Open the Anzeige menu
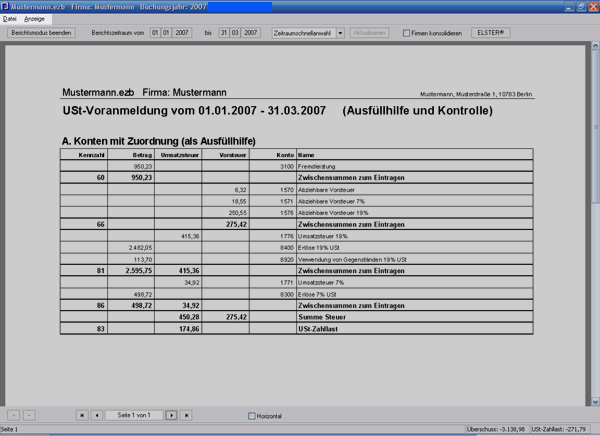The image size is (600, 436). coord(34,19)
